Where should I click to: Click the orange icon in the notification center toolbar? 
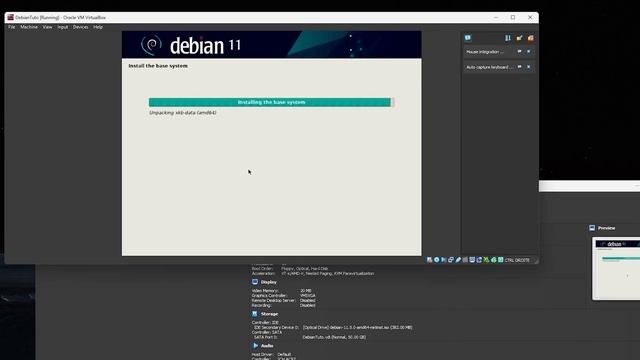(x=531, y=38)
